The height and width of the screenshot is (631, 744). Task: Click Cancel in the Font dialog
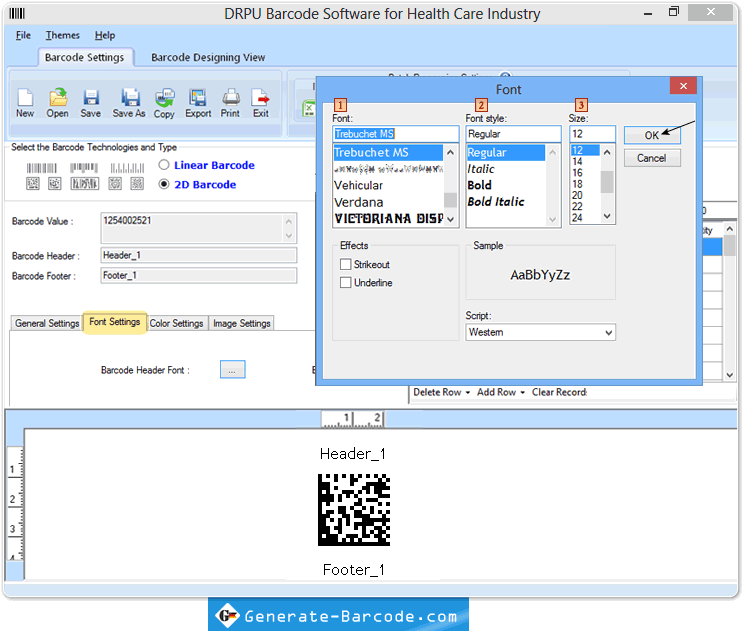pos(652,158)
